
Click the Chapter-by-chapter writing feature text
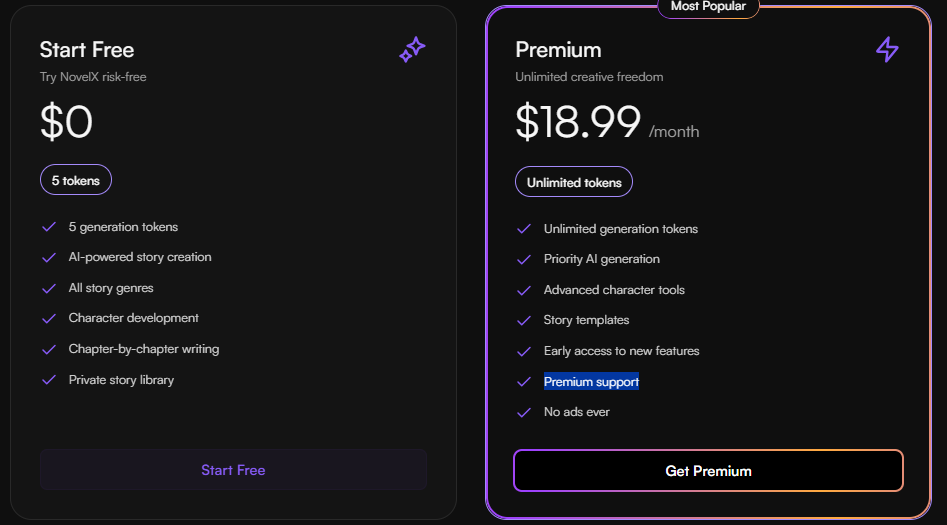[144, 349]
